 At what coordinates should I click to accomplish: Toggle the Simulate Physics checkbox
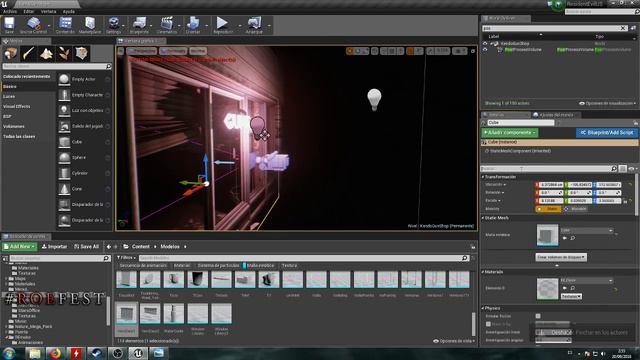tap(538, 316)
